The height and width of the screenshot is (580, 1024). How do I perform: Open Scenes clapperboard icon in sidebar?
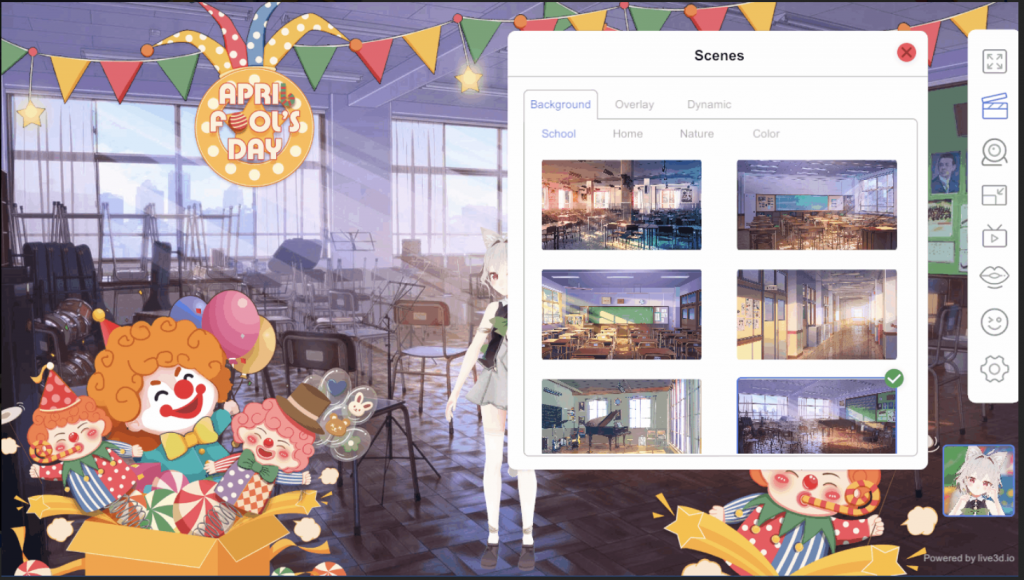(994, 106)
